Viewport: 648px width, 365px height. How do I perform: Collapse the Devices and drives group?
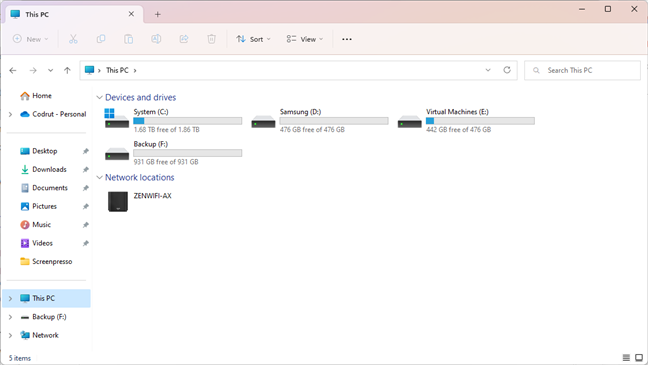99,98
